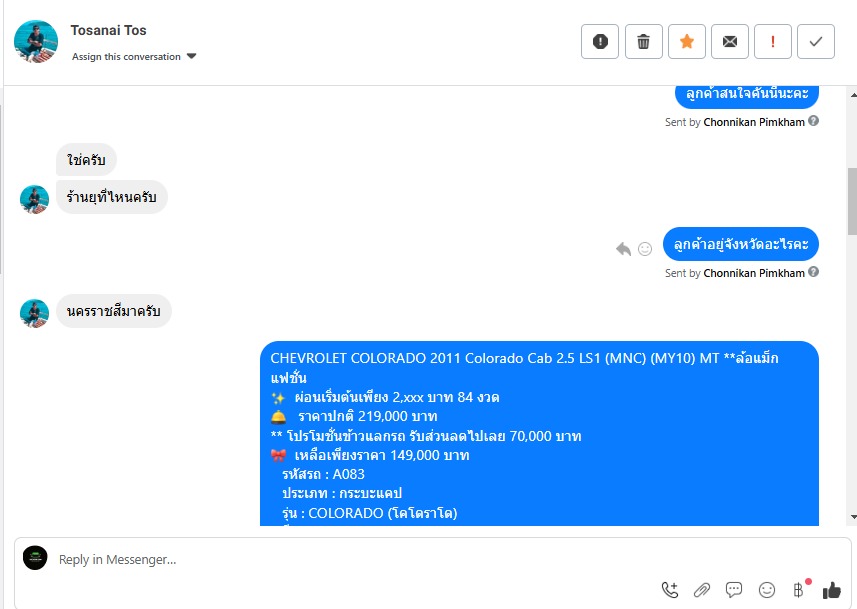Open the baht payment request icon
The width and height of the screenshot is (857, 609).
coord(799,589)
